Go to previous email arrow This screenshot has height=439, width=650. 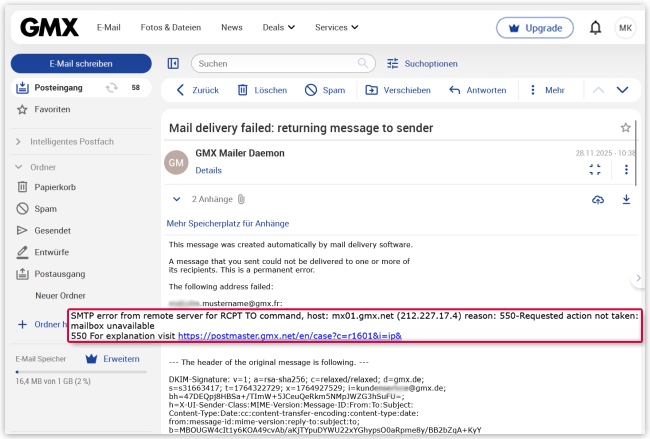[598, 90]
